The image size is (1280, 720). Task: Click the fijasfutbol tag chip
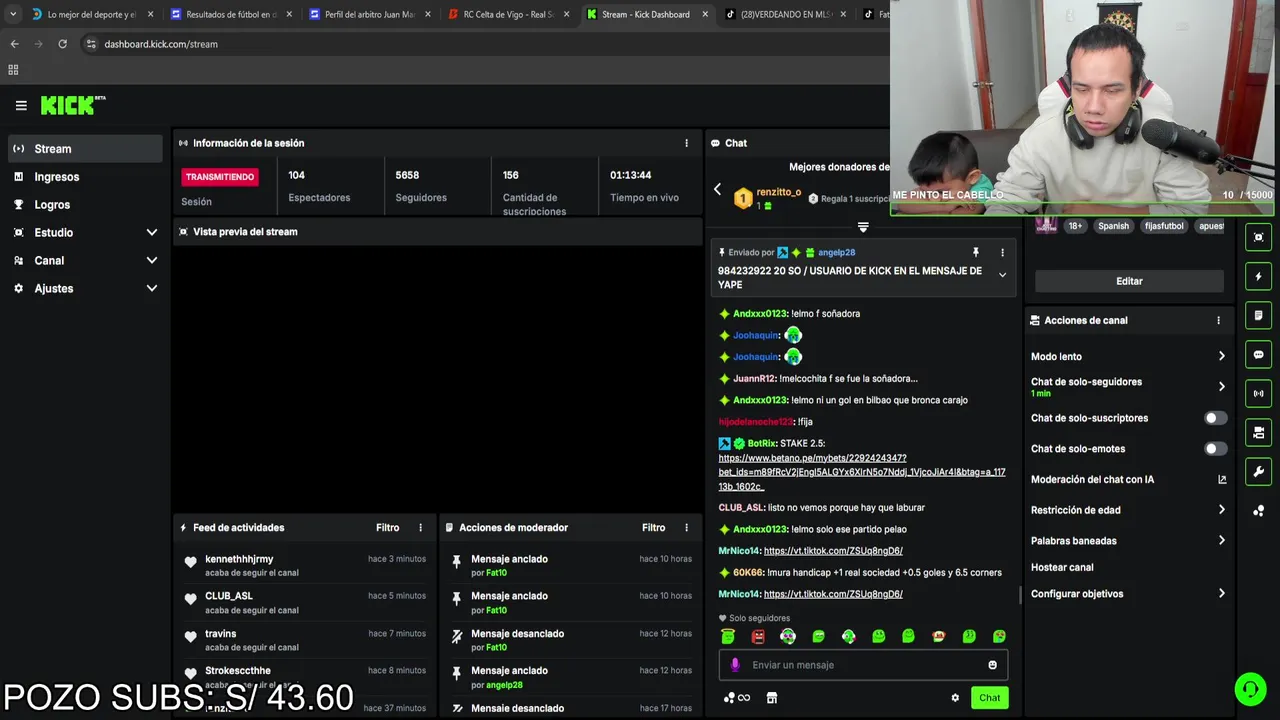click(x=1164, y=226)
